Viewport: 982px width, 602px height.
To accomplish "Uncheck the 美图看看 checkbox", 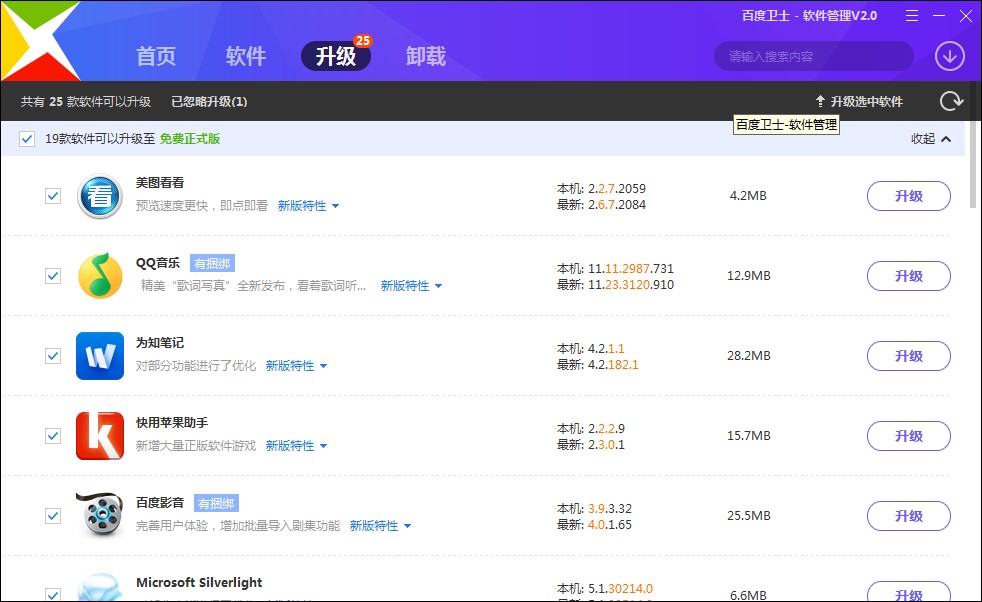I will coord(53,196).
